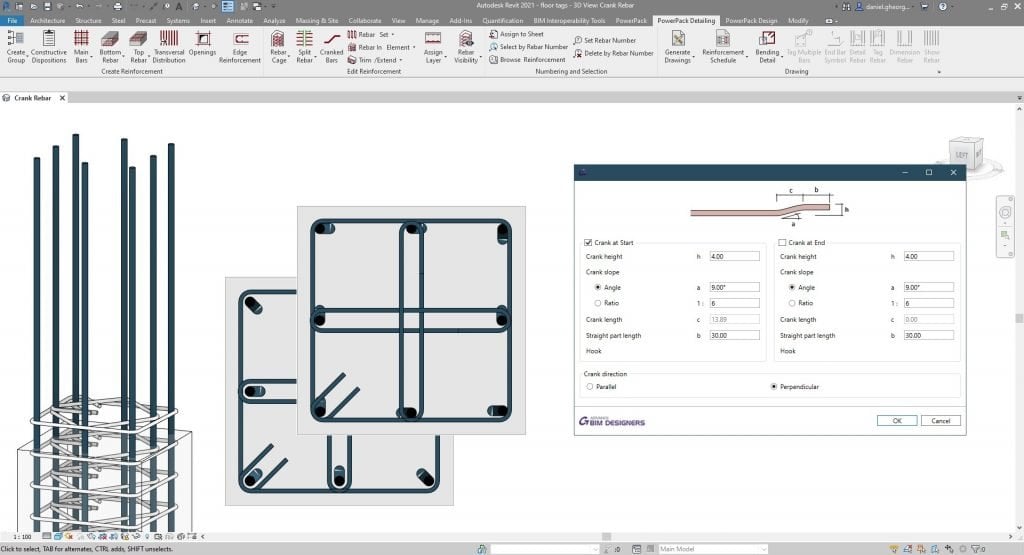Screen dimensions: 1024x555
Task: Open the Rebar Cage tool
Action: click(278, 47)
